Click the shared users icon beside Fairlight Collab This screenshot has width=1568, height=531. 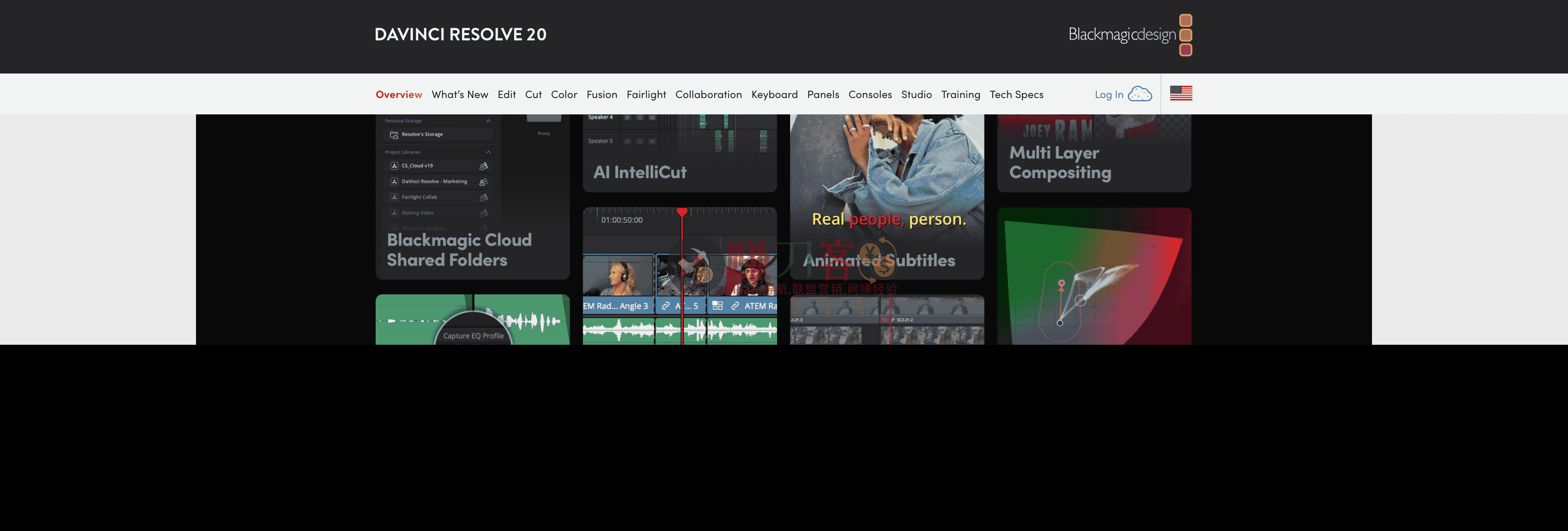tap(484, 197)
